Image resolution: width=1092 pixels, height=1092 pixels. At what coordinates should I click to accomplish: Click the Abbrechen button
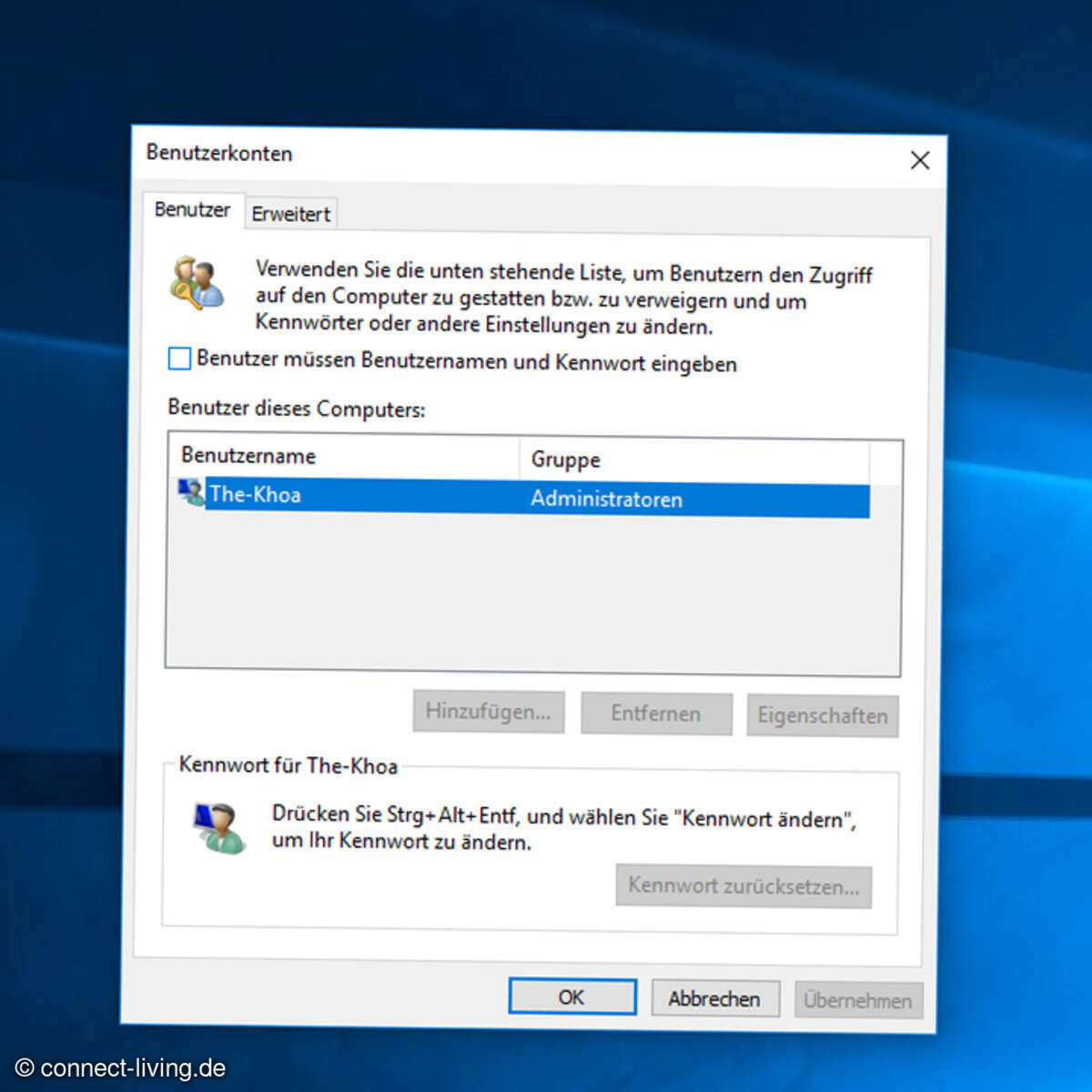(715, 998)
